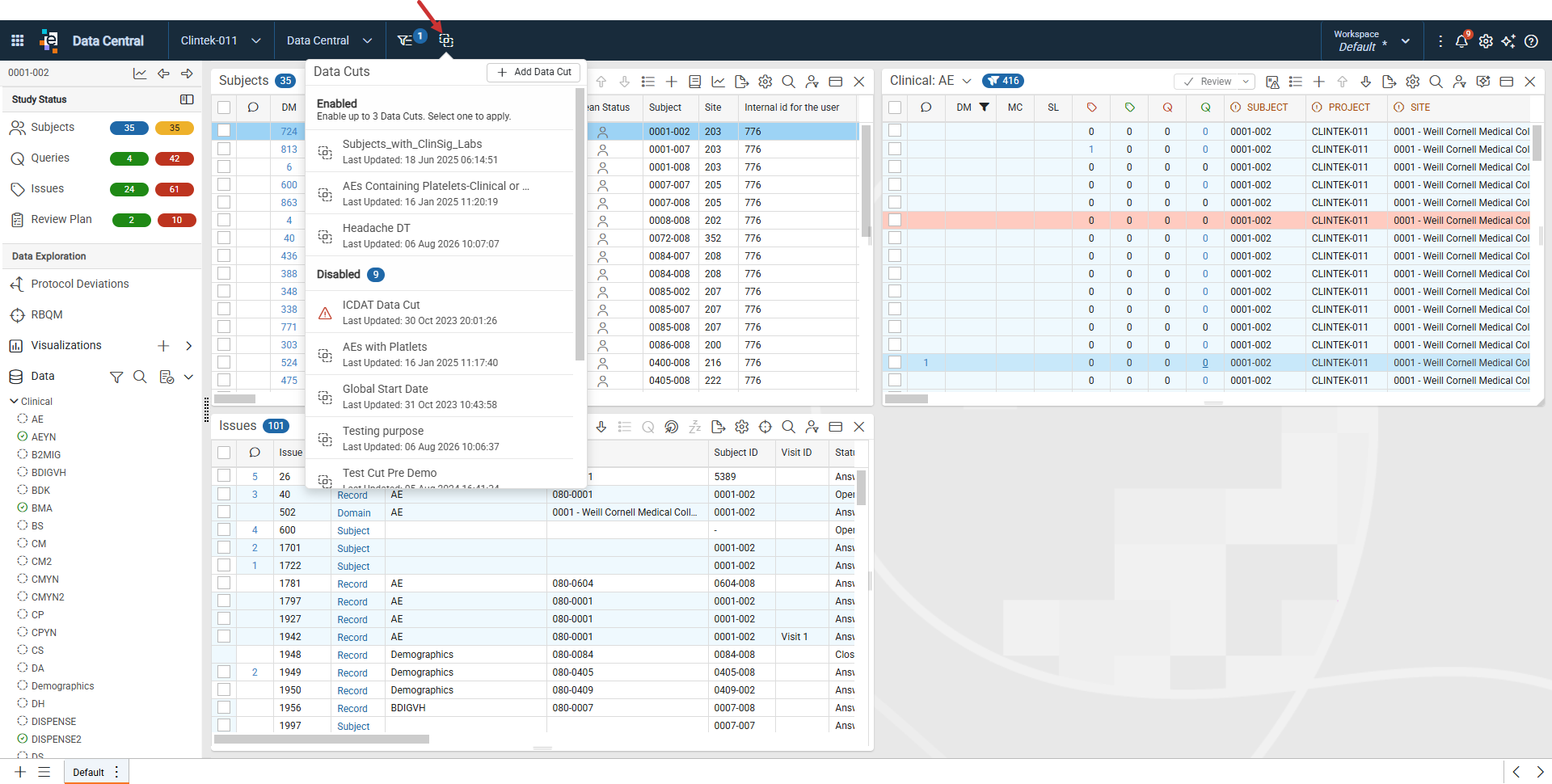The height and width of the screenshot is (784, 1552).
Task: Open Review Plan in sidebar
Action: point(61,219)
